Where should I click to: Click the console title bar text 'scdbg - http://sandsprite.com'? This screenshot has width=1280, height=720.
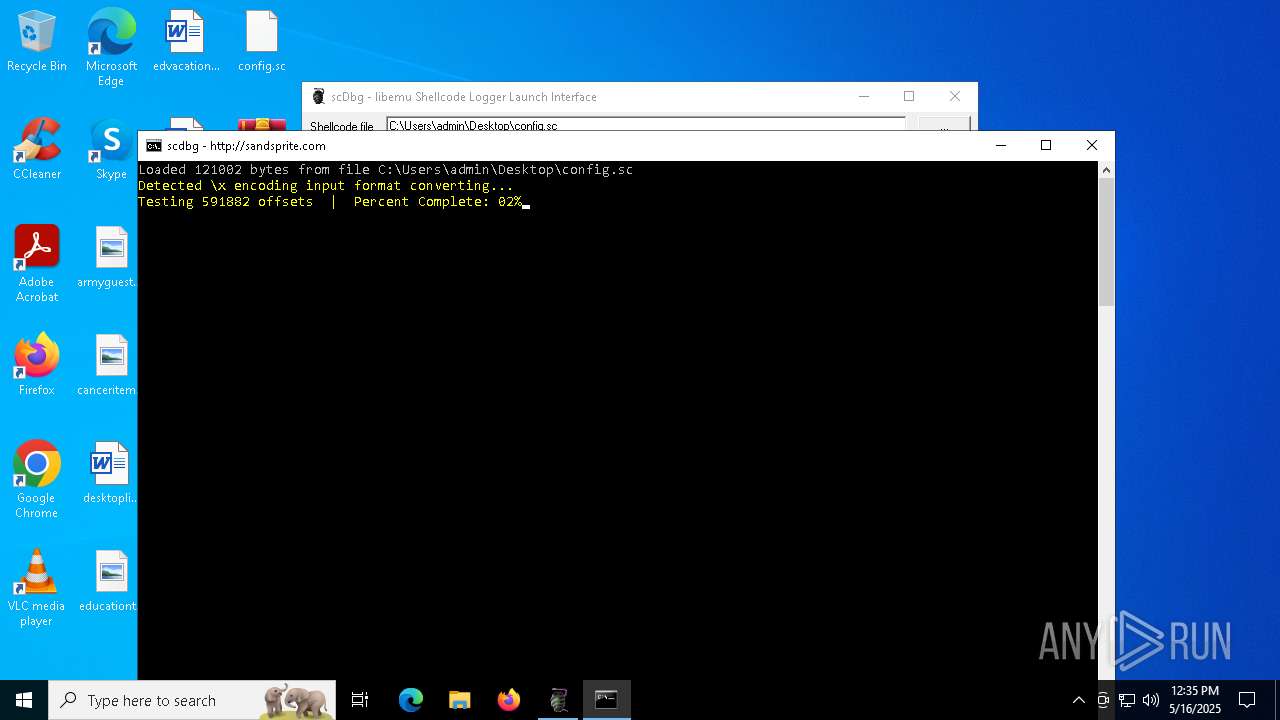click(x=246, y=146)
